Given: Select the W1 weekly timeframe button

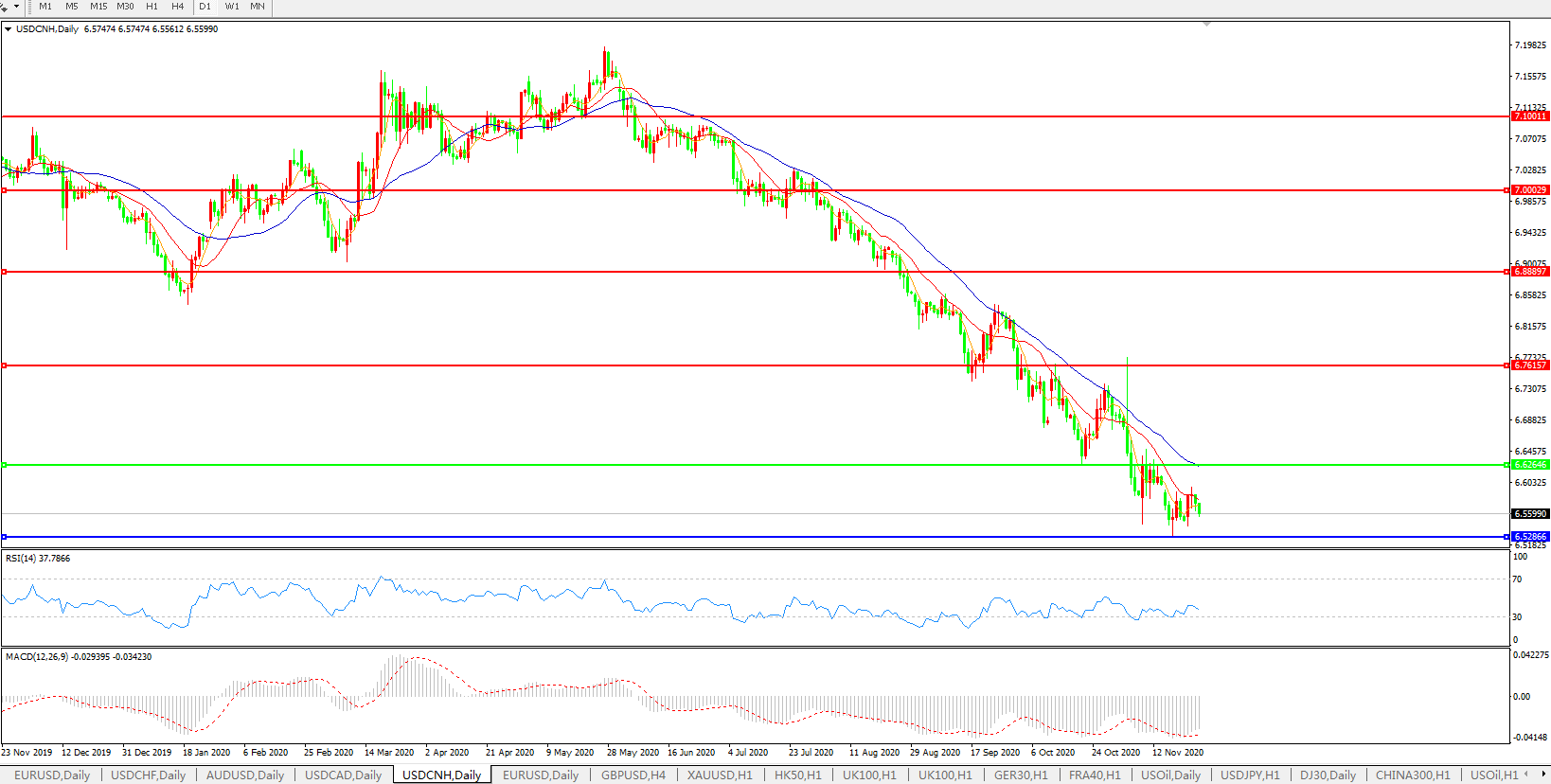Looking at the screenshot, I should [232, 7].
